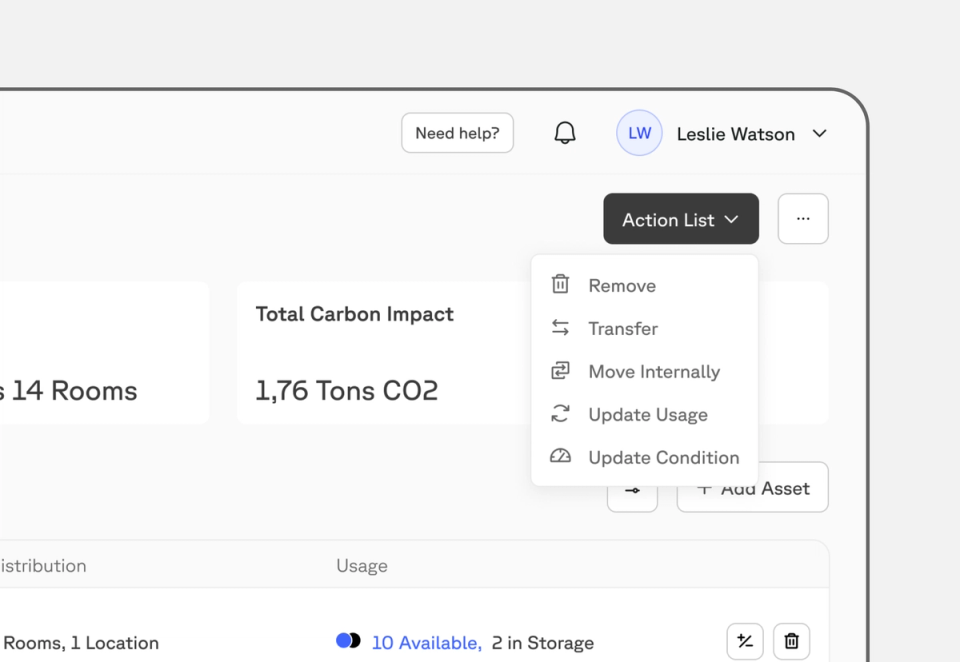The width and height of the screenshot is (960, 662).
Task: Click the notification bell icon
Action: point(564,133)
